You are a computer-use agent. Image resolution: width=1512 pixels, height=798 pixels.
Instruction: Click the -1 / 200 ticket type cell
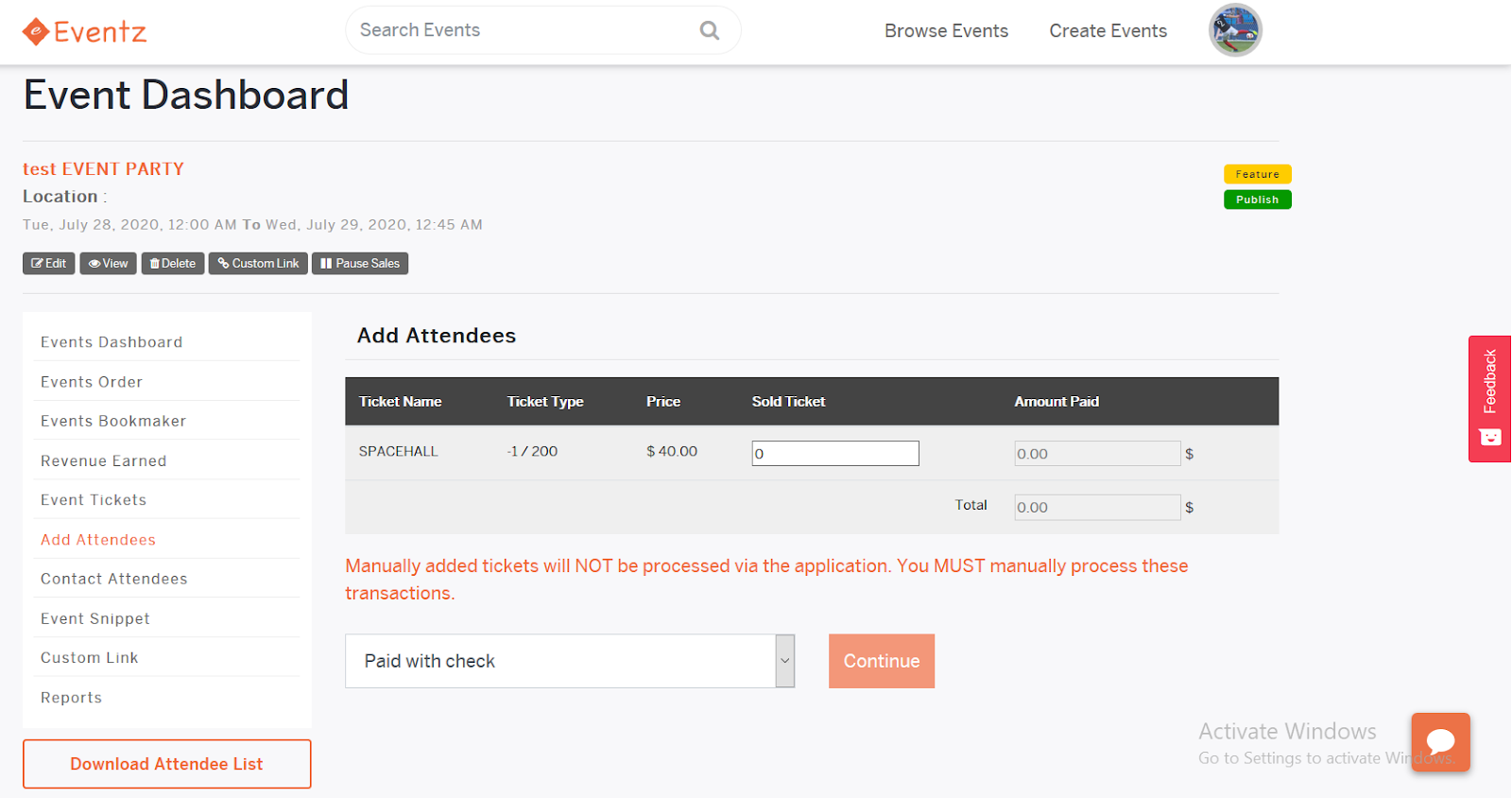[x=532, y=452]
